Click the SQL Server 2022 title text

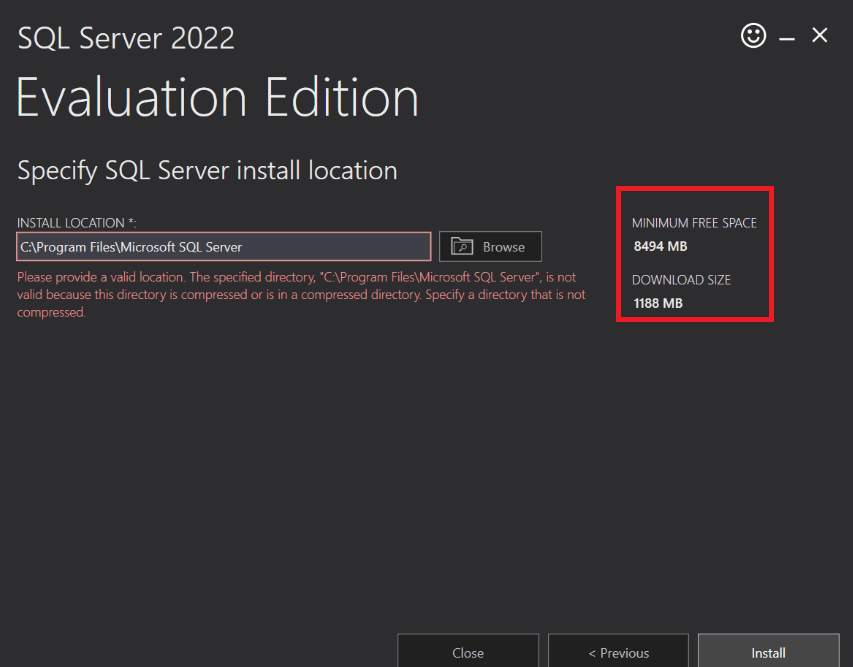(126, 39)
